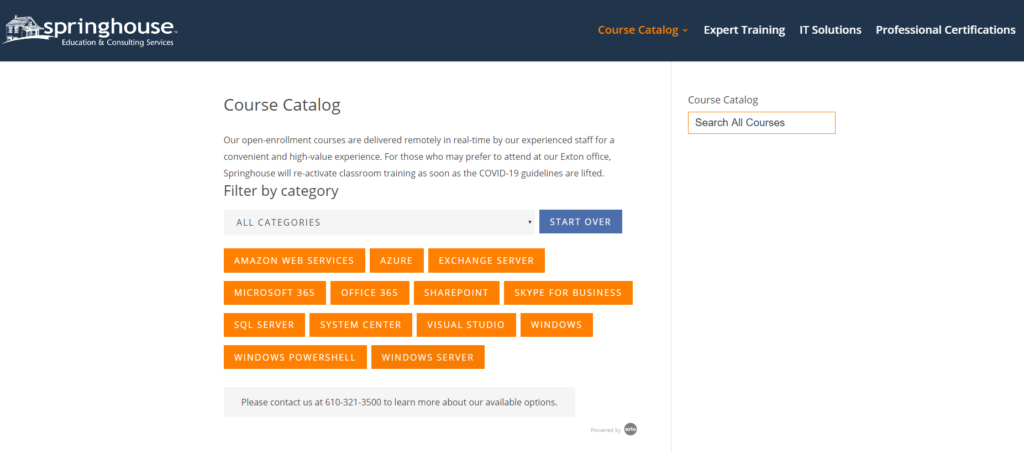Navigate to Professional Certifications

tap(945, 30)
